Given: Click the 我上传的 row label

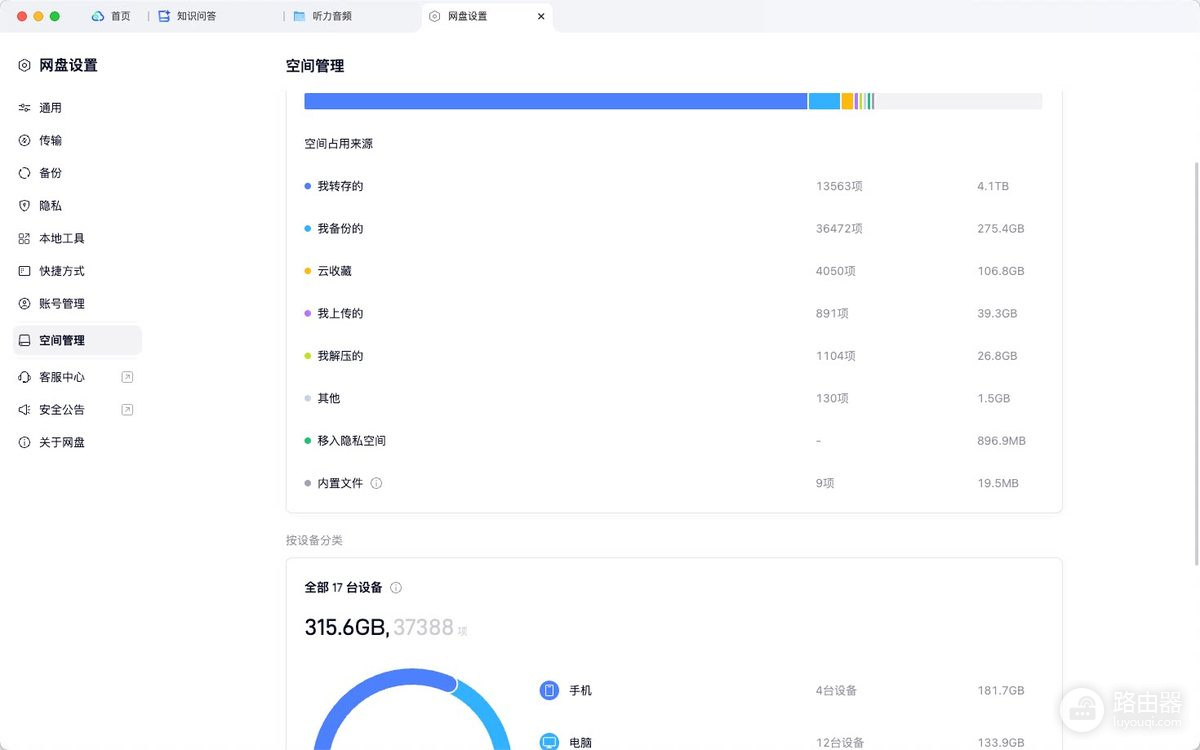Looking at the screenshot, I should tap(340, 314).
